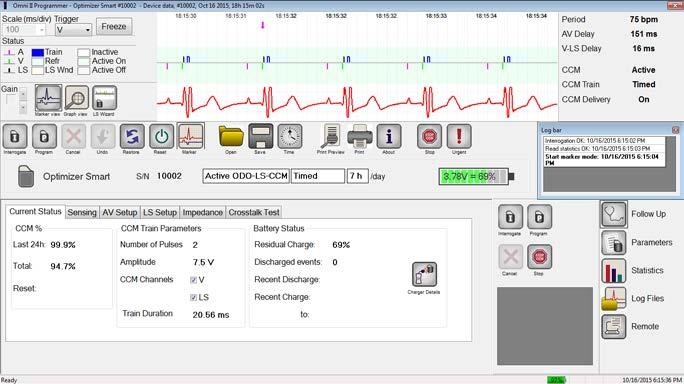Open a file with the Open folder icon
The image size is (684, 384).
pos(231,137)
